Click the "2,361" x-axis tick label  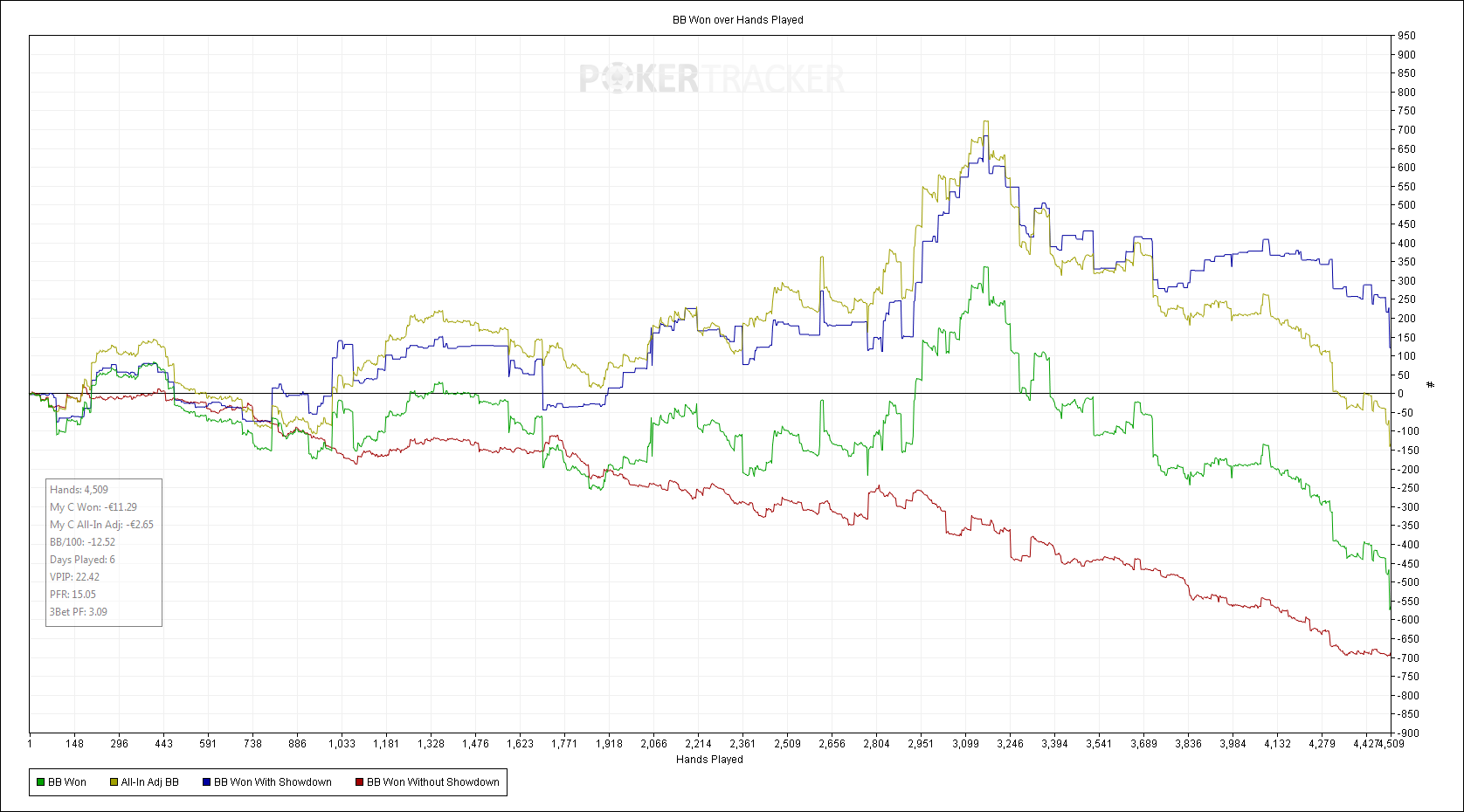742,744
